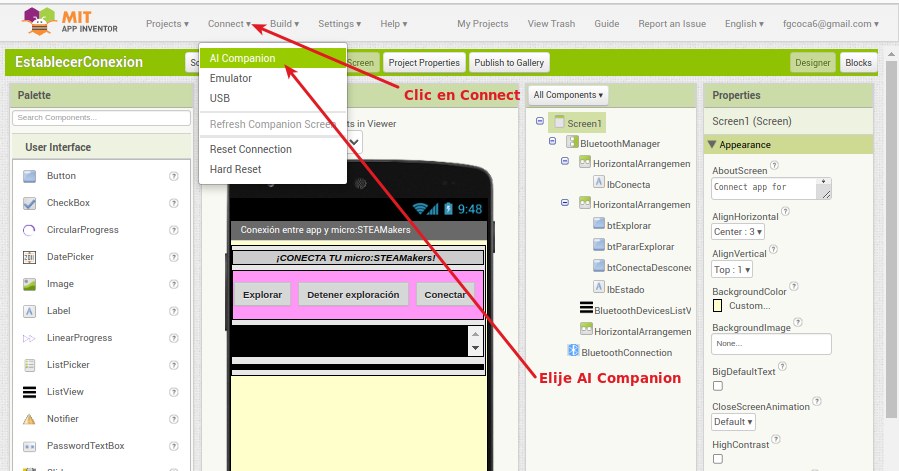Select the BluetoothConnection icon in tree
Viewport: 899px width, 471px height.
click(x=573, y=350)
